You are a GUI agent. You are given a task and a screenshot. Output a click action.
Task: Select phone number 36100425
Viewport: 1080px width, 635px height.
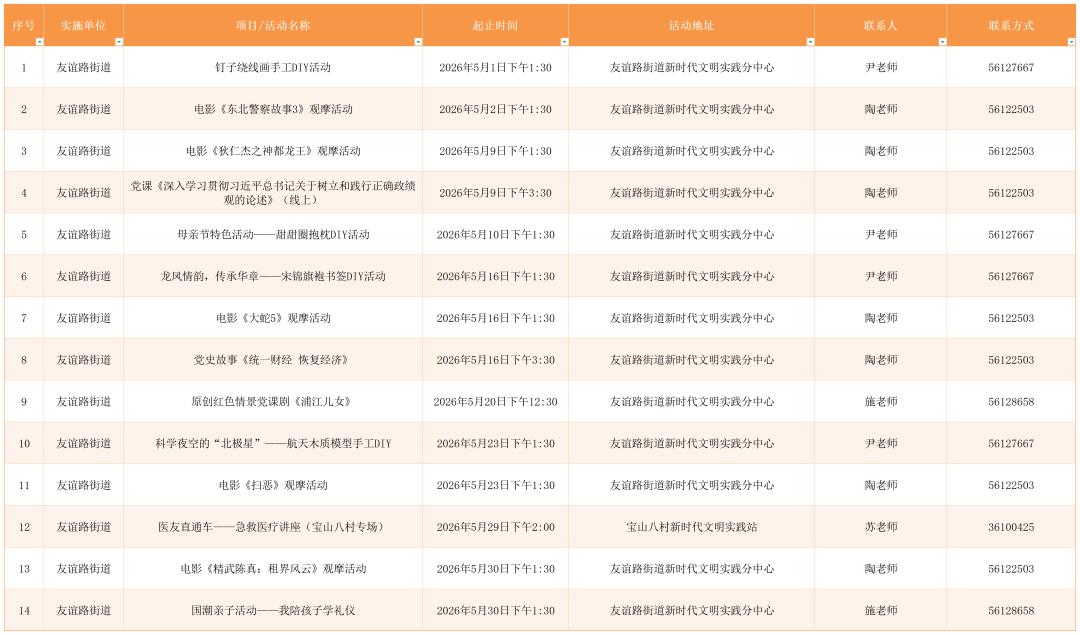click(1011, 525)
